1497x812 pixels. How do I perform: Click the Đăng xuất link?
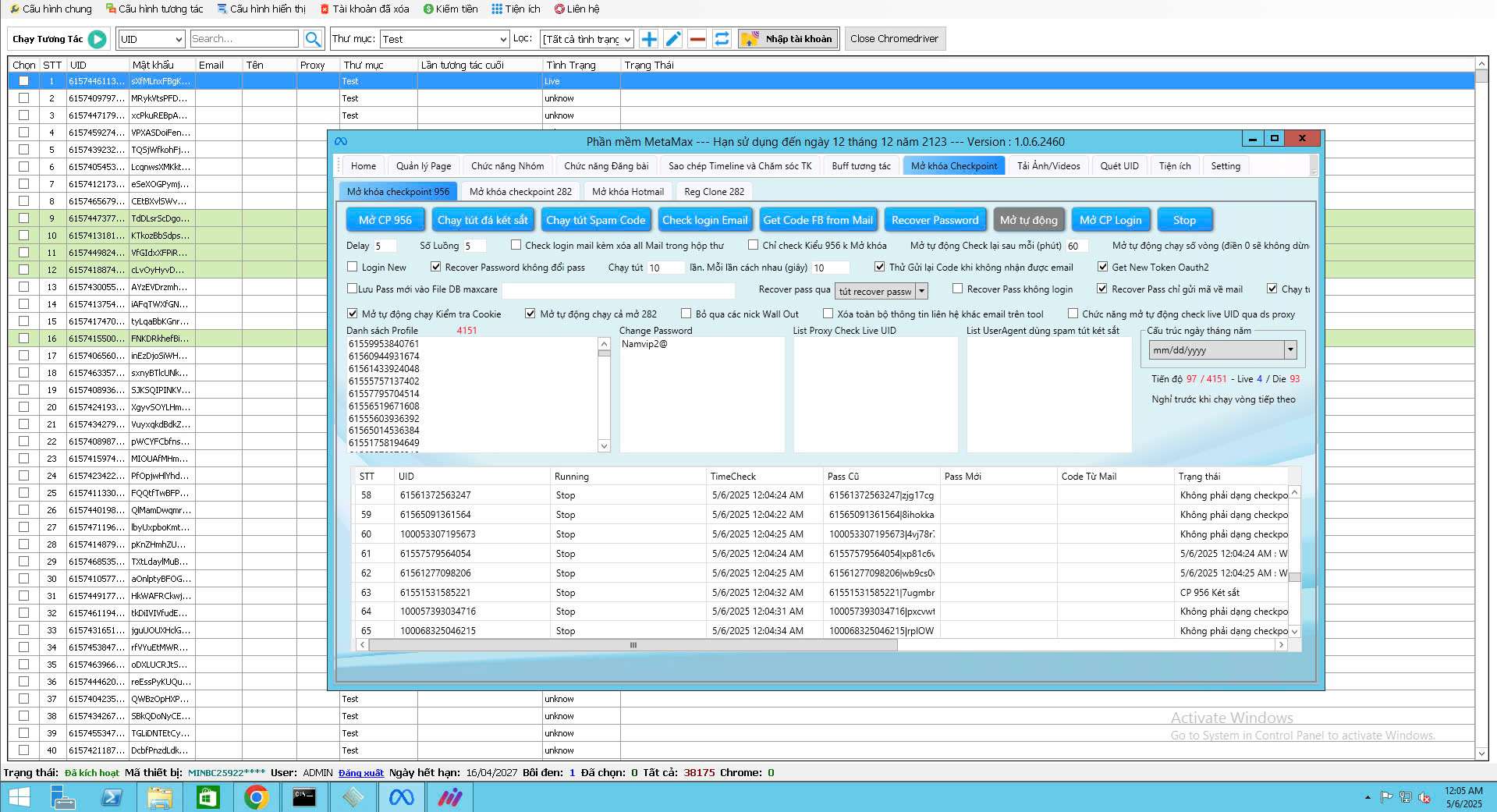tap(361, 773)
